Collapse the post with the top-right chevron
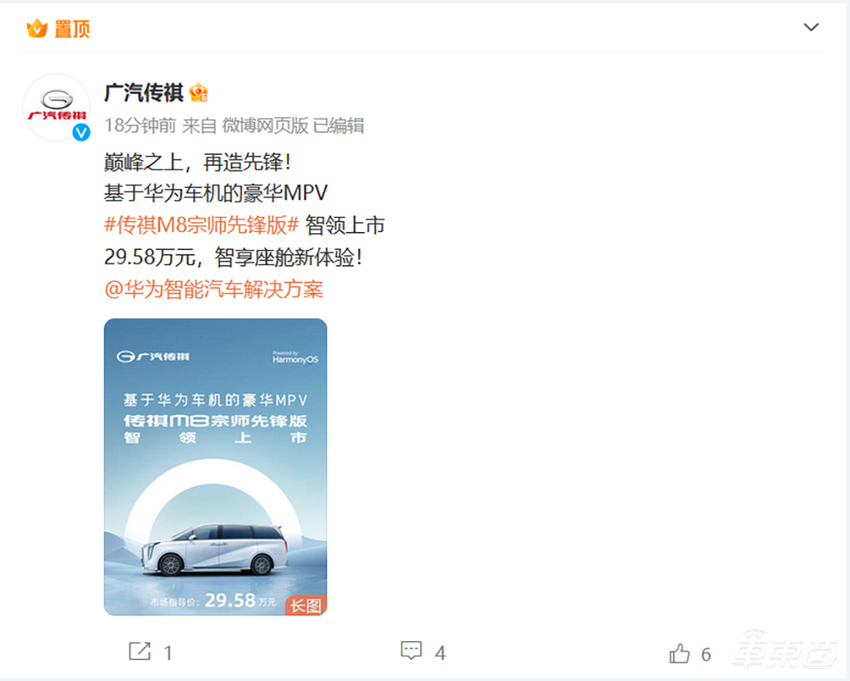 click(x=811, y=27)
